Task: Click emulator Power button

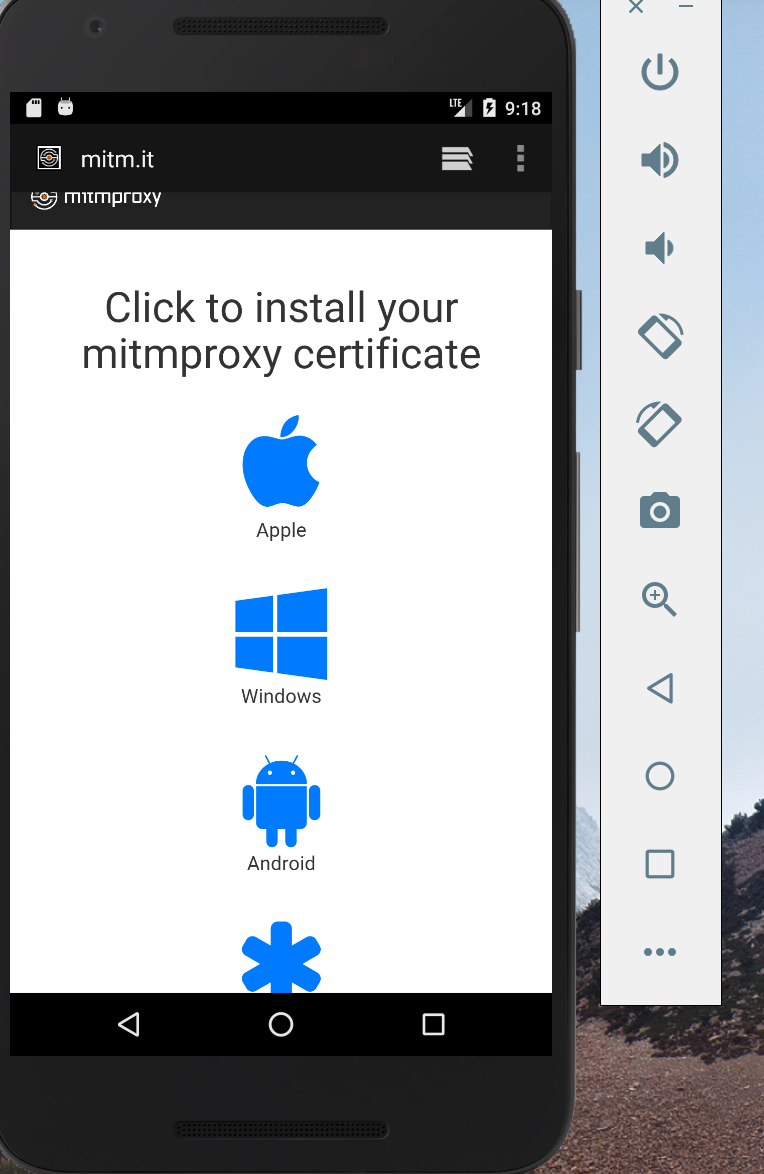Action: point(660,72)
